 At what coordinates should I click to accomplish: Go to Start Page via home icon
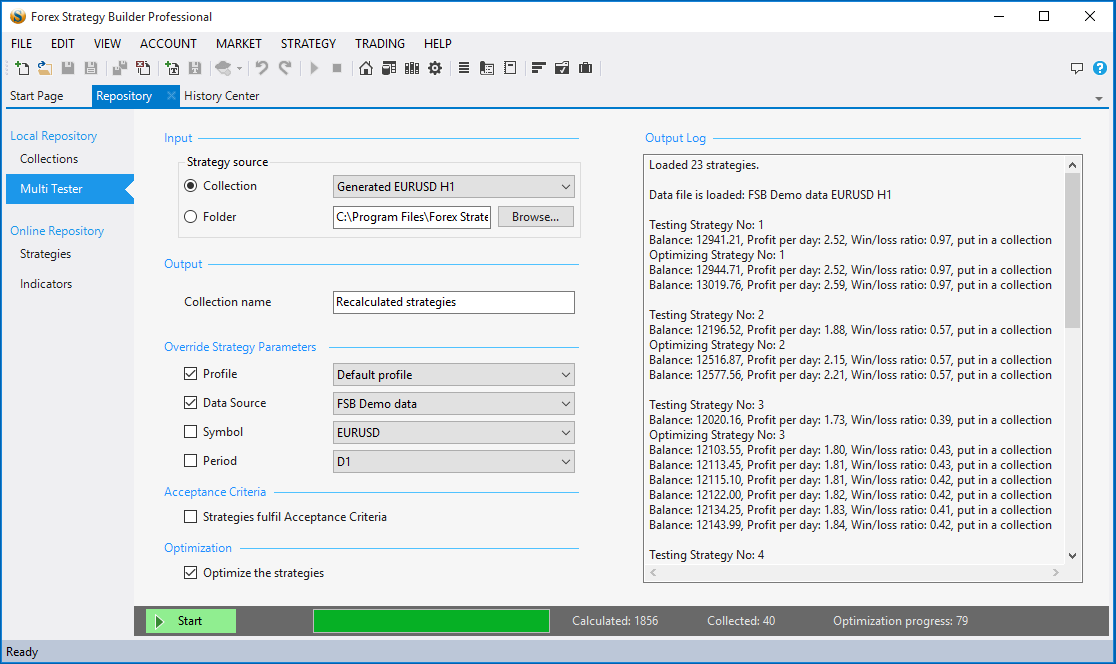coord(366,68)
